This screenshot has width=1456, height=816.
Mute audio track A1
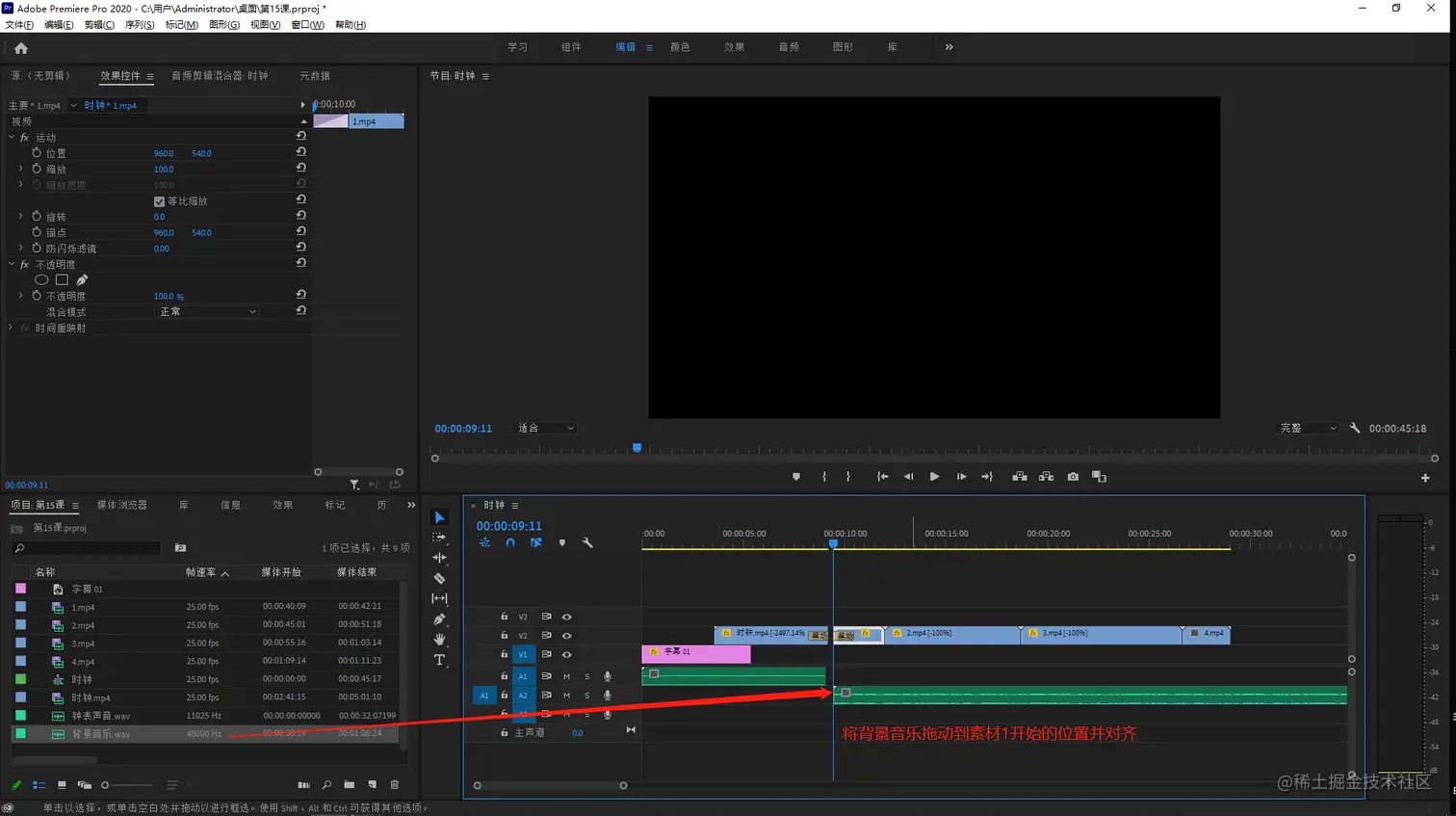click(566, 676)
